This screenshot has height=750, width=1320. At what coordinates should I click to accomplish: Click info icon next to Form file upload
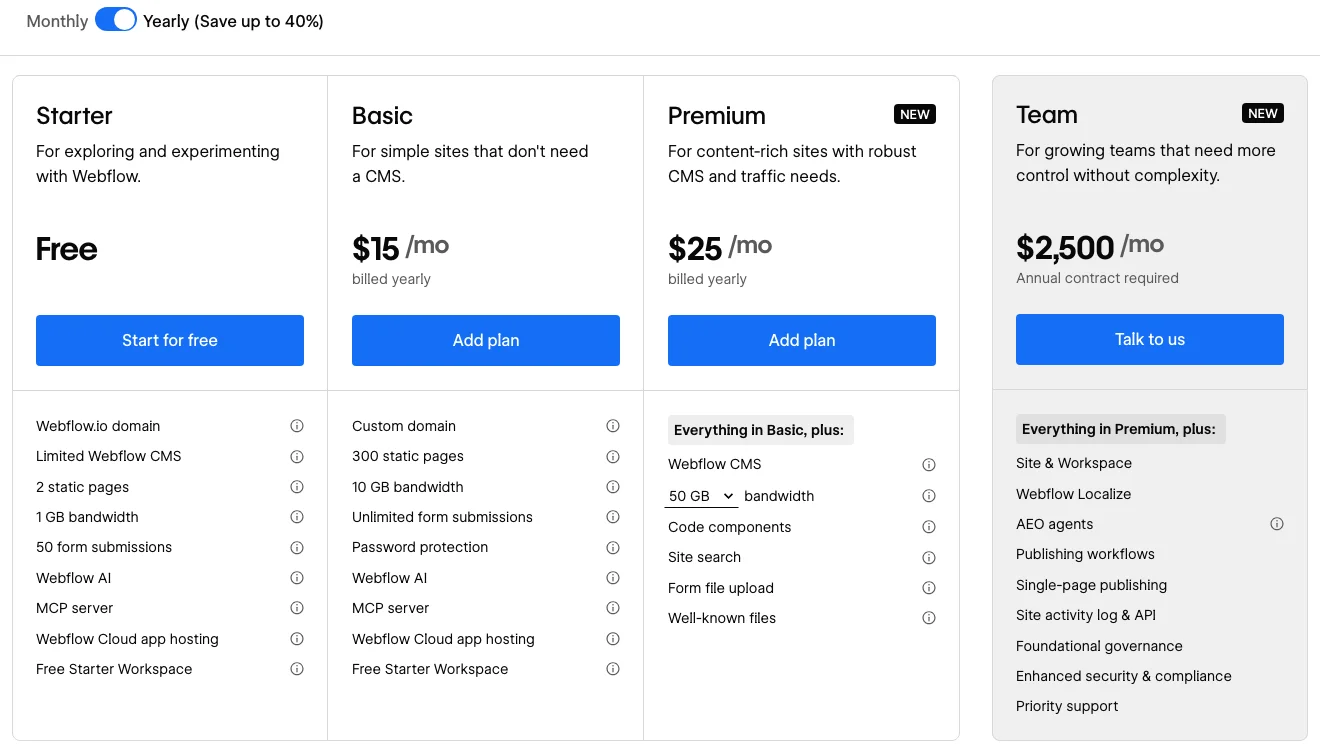(x=929, y=588)
